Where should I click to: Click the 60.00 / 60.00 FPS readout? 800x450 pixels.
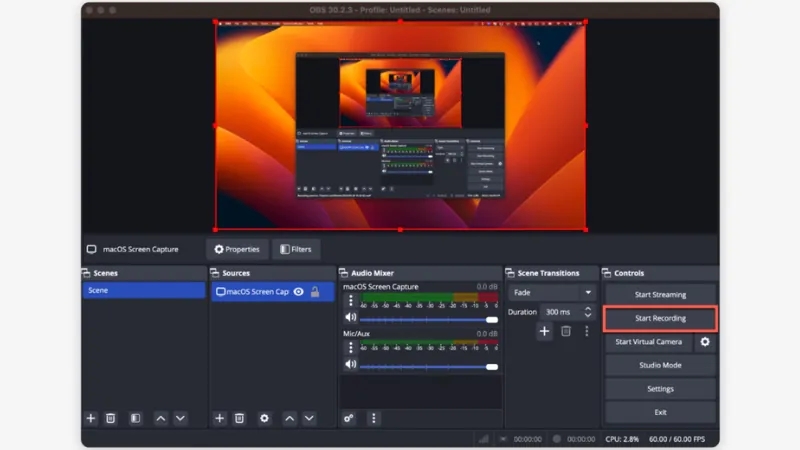(677, 439)
